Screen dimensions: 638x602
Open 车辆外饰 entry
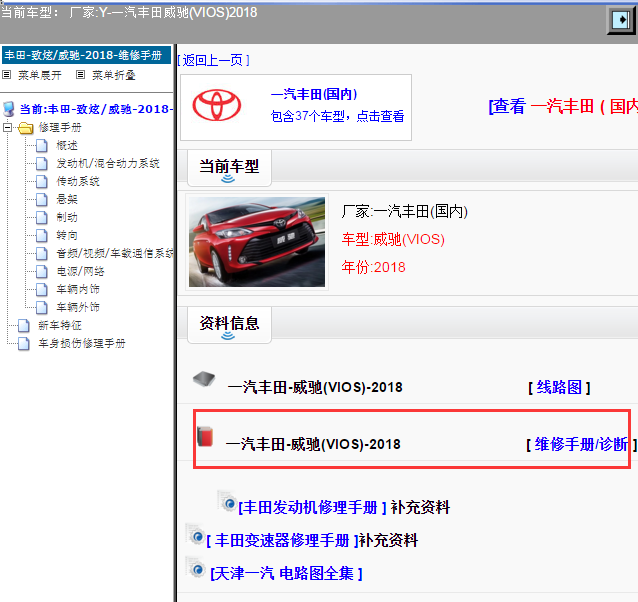(78, 307)
